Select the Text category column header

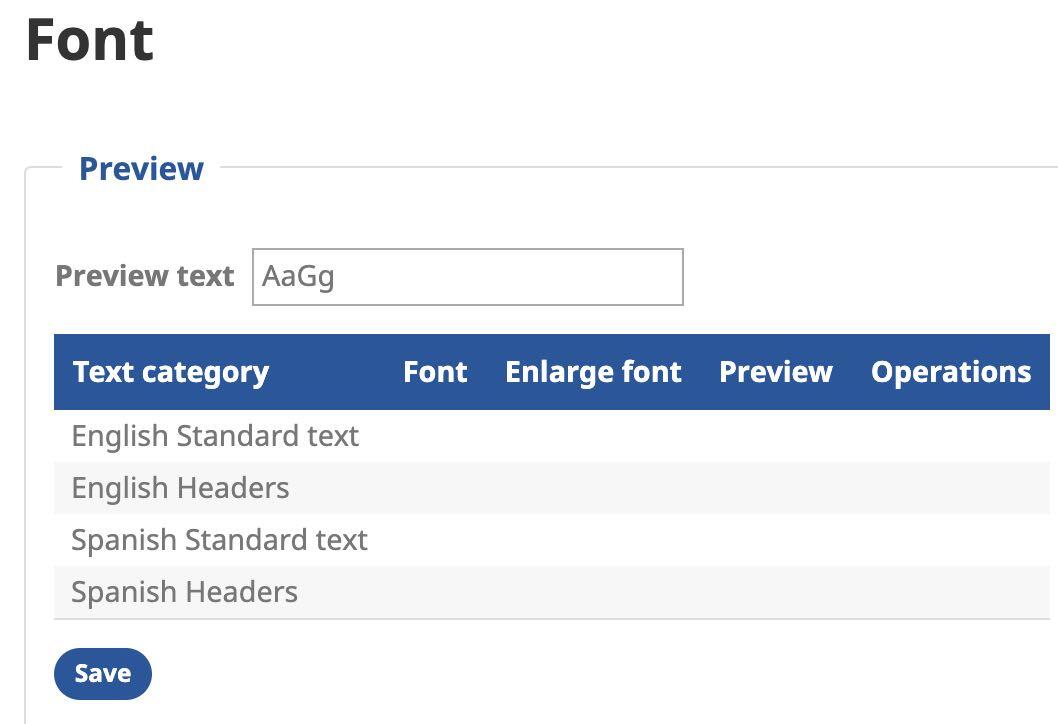click(171, 372)
